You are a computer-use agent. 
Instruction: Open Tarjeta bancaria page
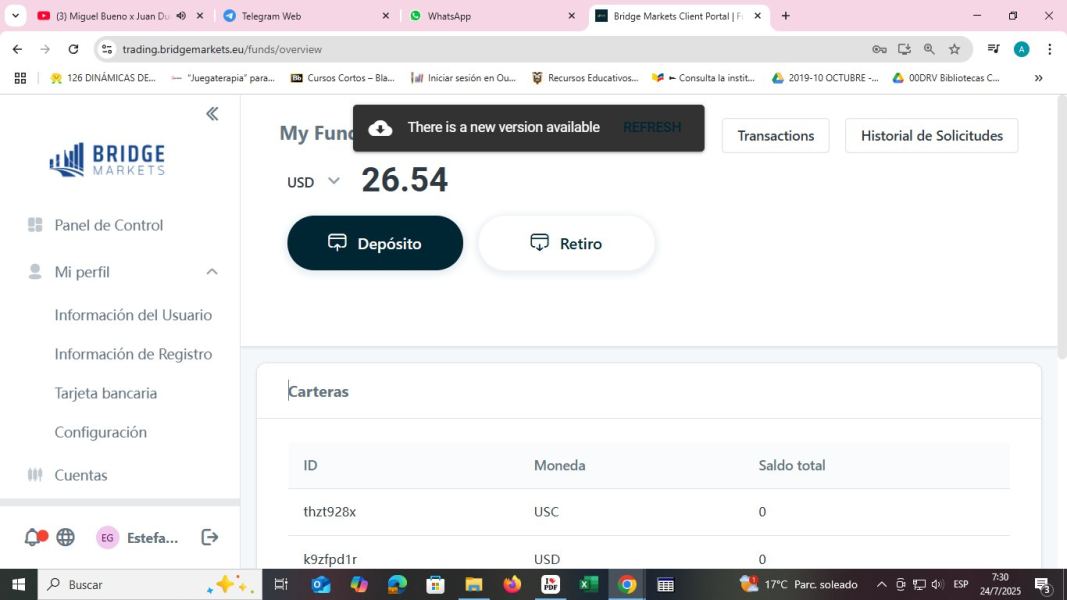(x=105, y=393)
